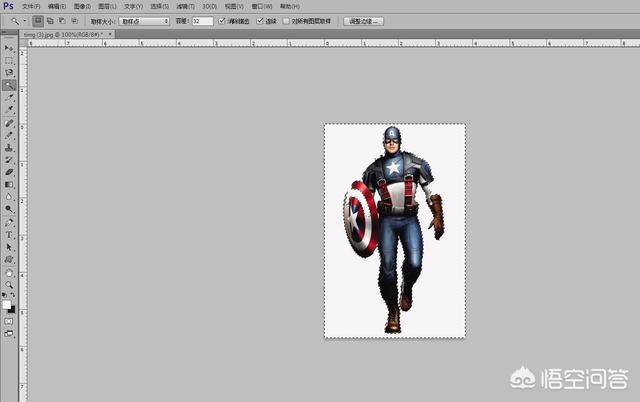This screenshot has width=640, height=402.
Task: Reset to default foreground/background colors
Action: tap(4, 295)
